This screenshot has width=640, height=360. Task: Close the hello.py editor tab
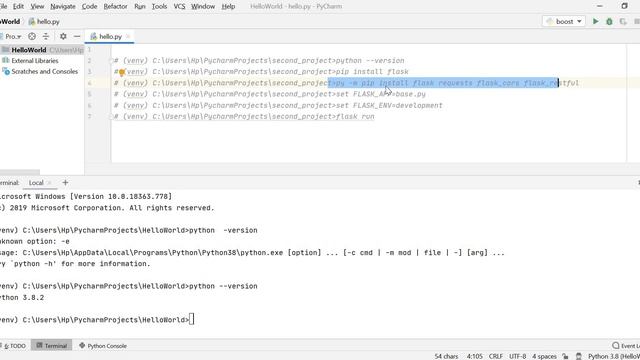128,36
